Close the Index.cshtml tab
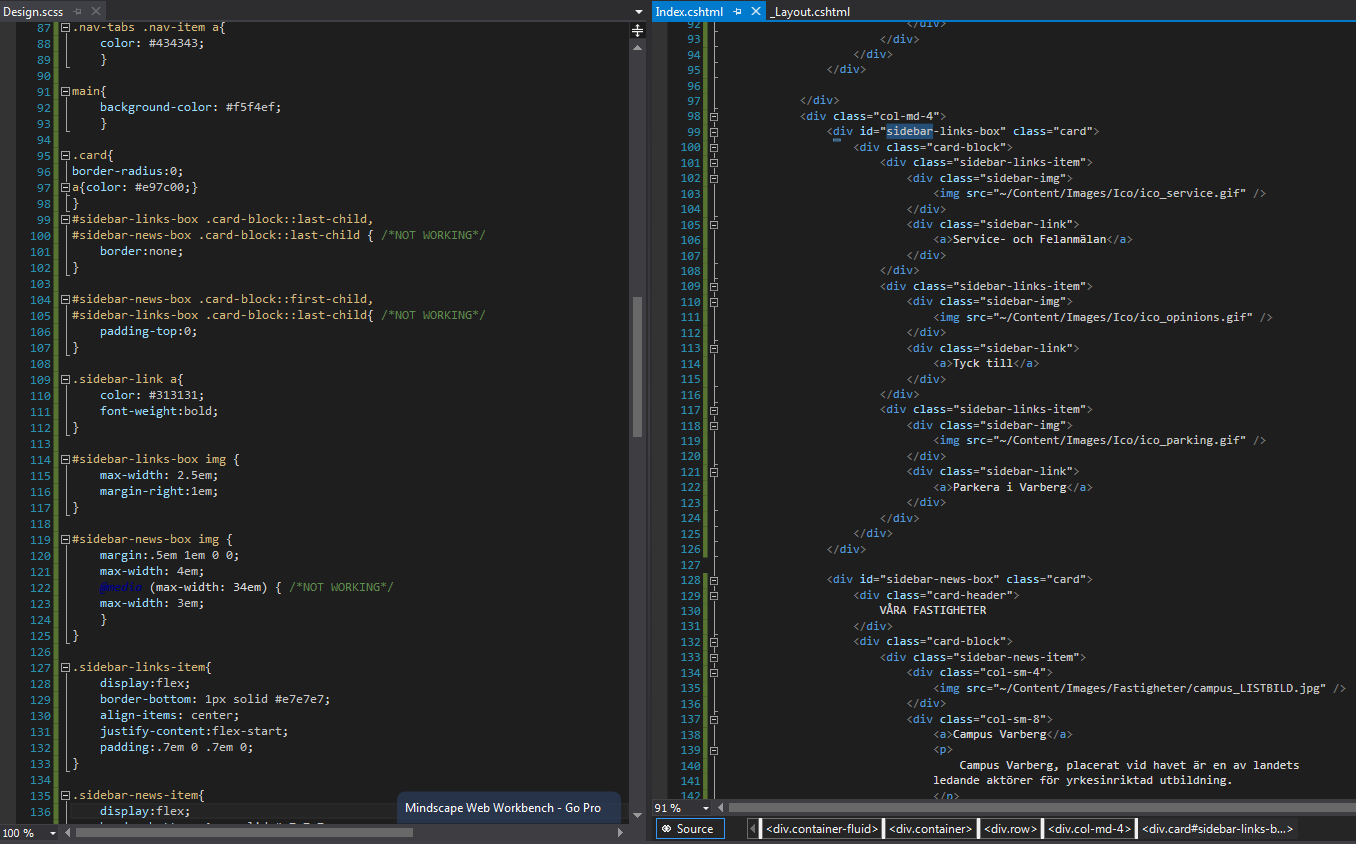Image resolution: width=1356 pixels, height=844 pixels. point(755,11)
